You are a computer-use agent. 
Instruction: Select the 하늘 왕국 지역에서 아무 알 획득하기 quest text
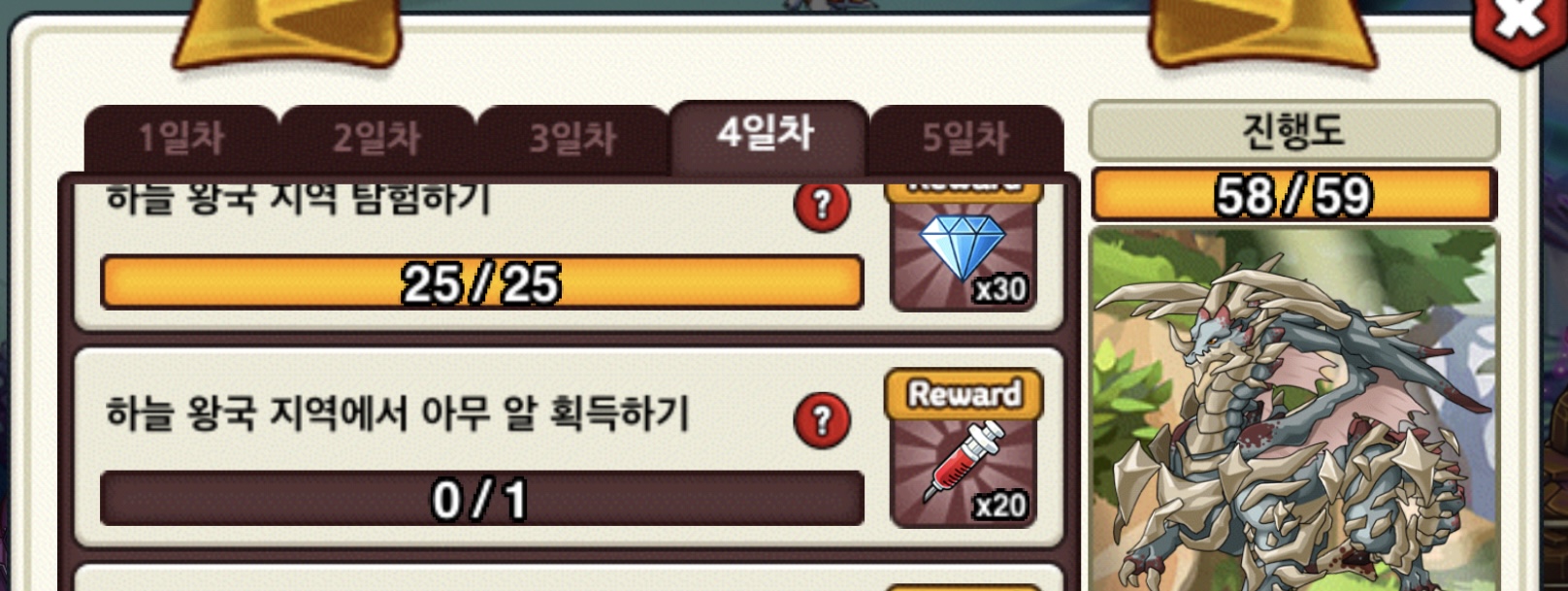[x=398, y=414]
